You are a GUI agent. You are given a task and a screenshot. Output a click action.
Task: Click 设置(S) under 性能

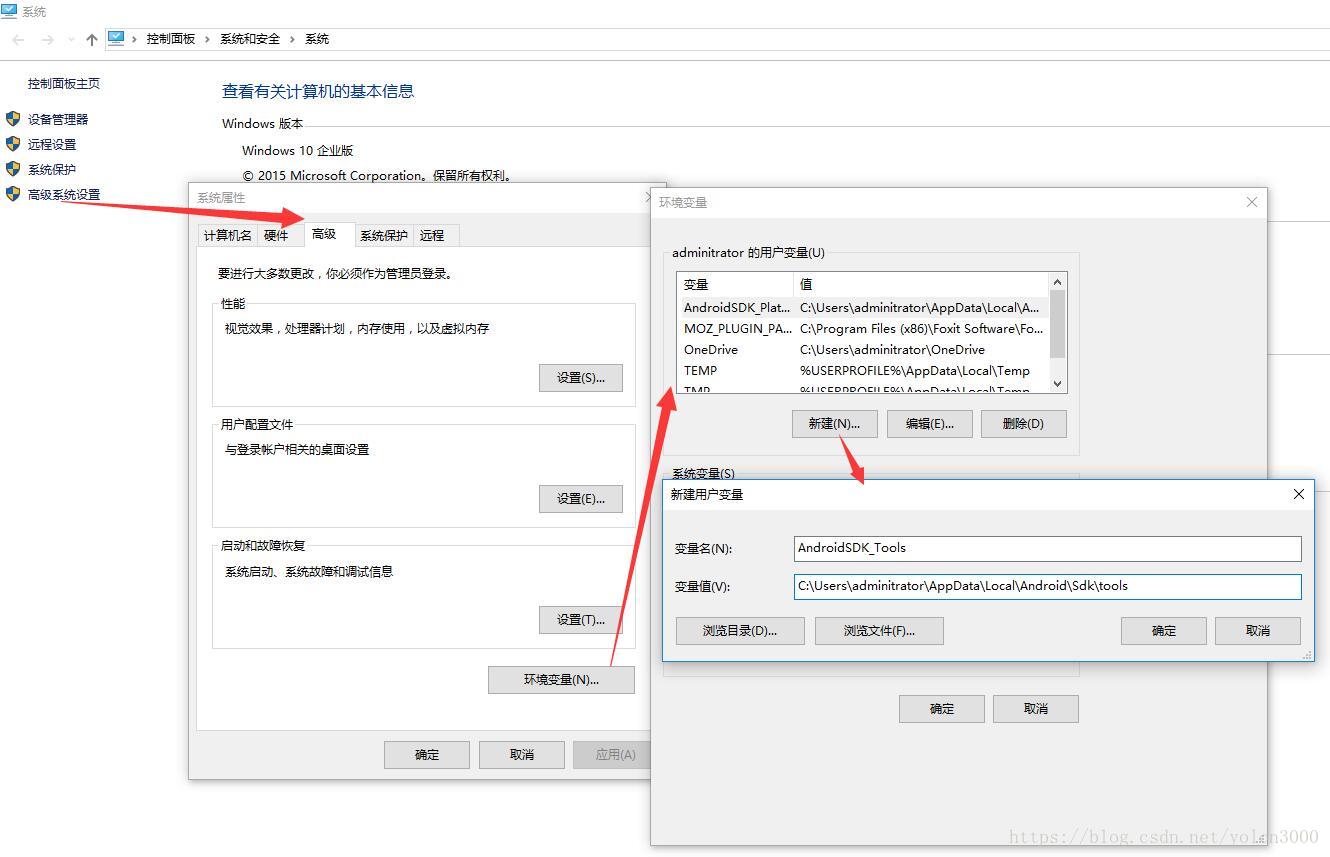(x=581, y=377)
